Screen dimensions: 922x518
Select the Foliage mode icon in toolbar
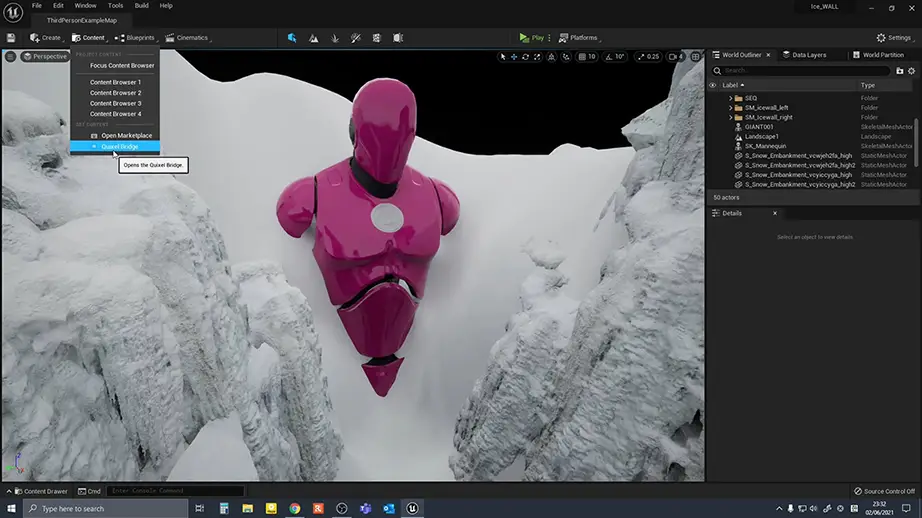coord(335,38)
